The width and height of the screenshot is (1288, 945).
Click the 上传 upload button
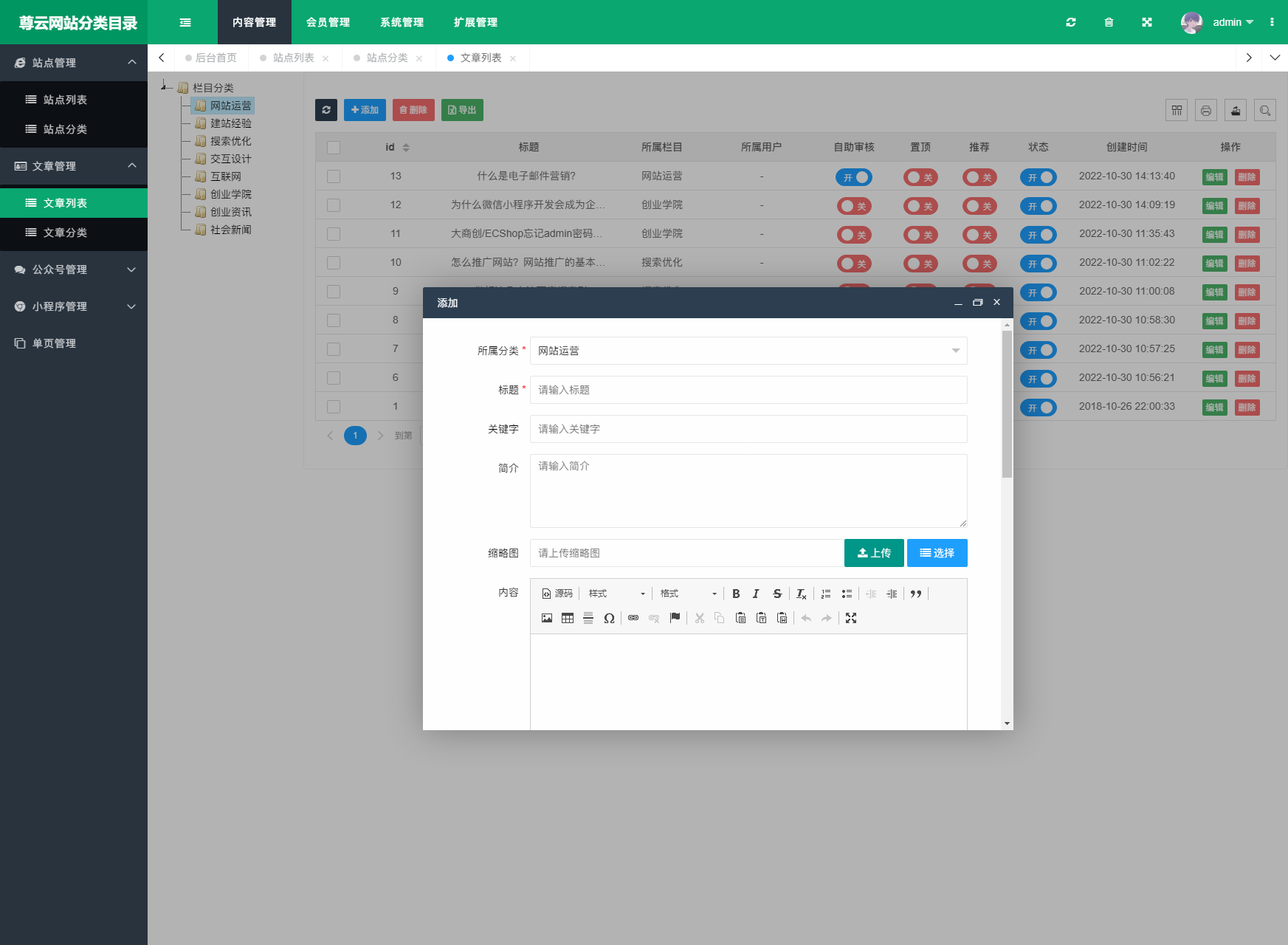[874, 553]
